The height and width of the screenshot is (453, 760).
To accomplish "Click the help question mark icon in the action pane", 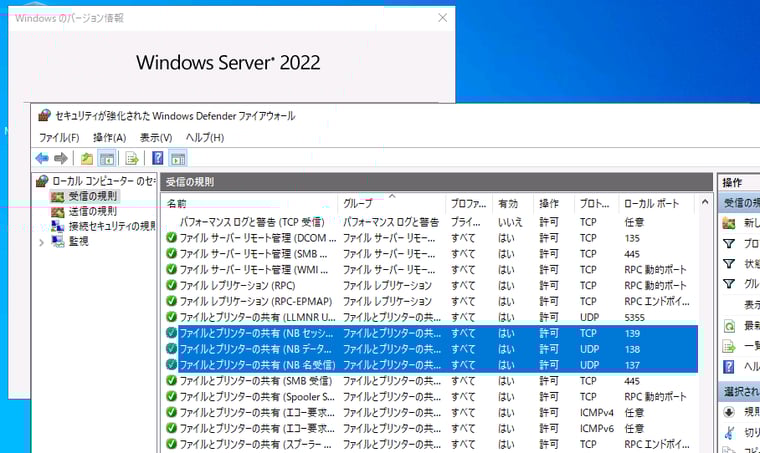I will click(x=728, y=366).
